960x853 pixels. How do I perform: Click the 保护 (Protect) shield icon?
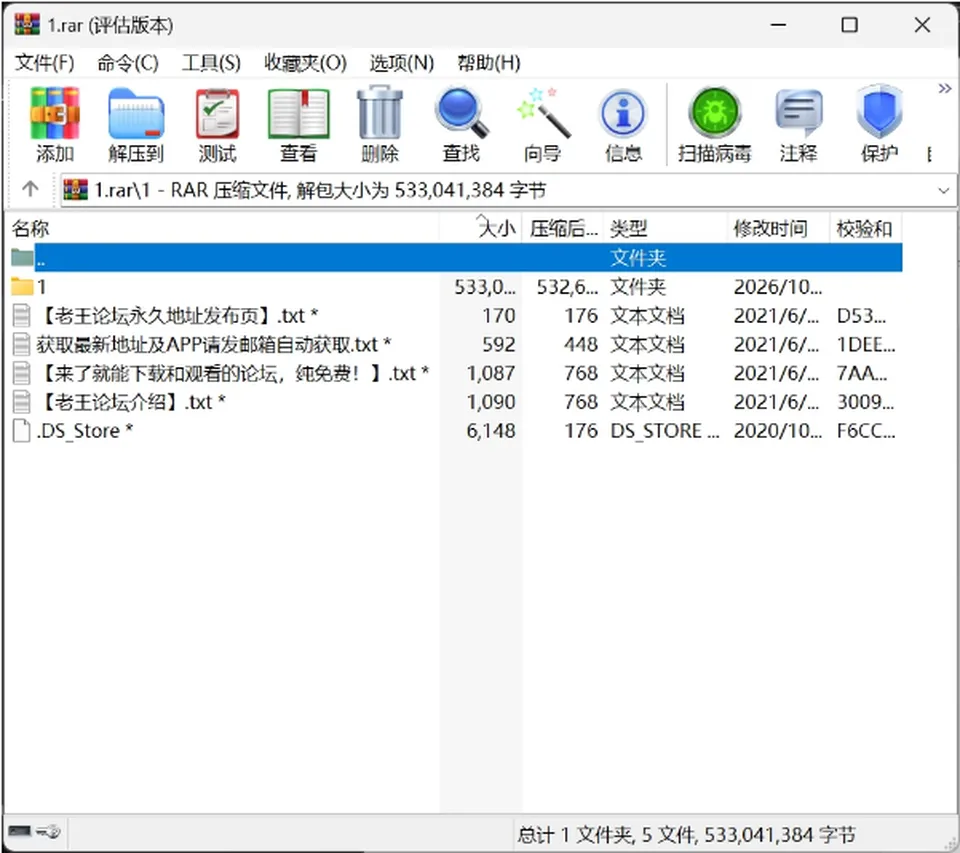coord(880,125)
